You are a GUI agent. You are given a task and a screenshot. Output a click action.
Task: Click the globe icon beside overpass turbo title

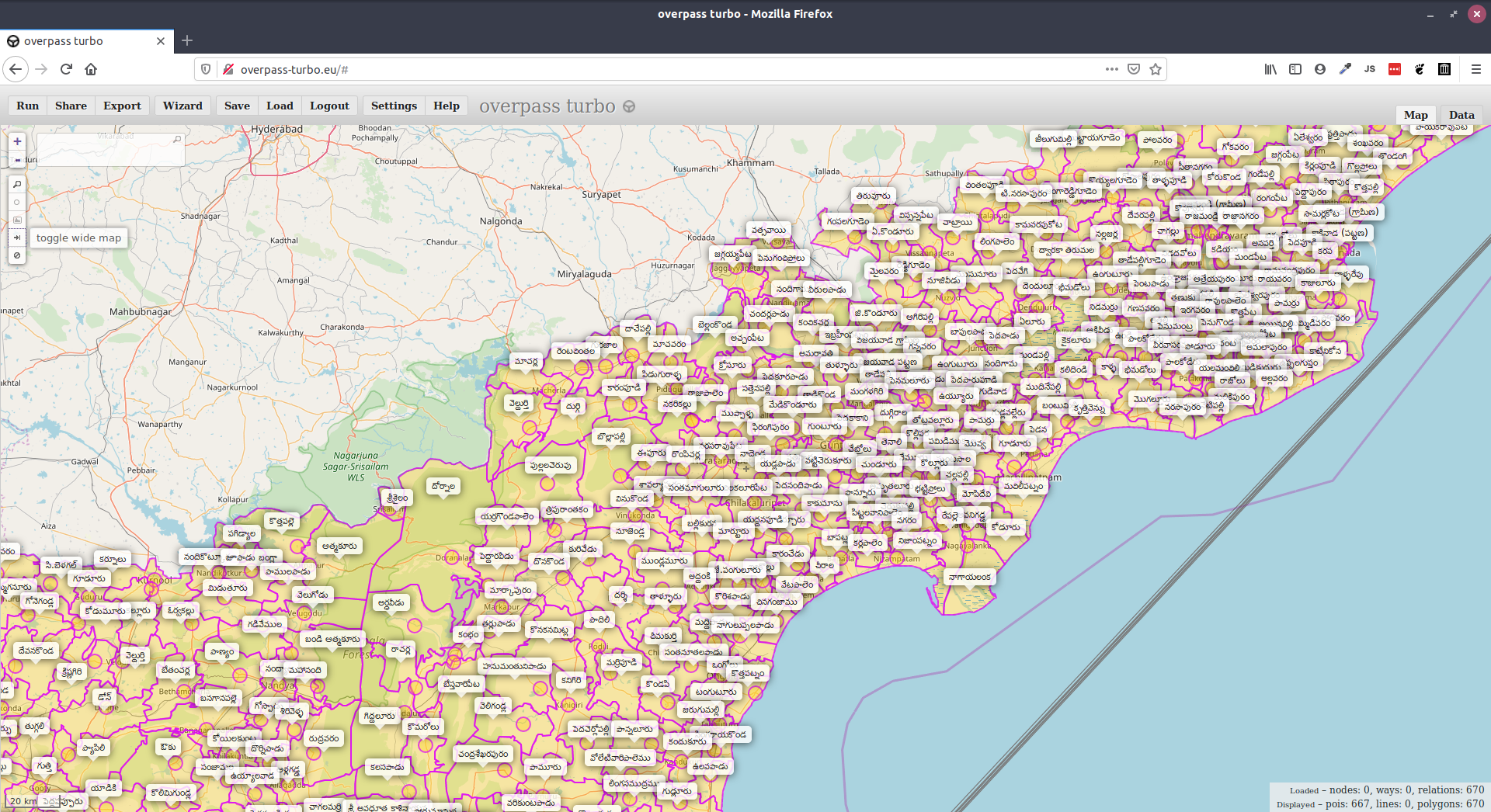click(x=629, y=106)
